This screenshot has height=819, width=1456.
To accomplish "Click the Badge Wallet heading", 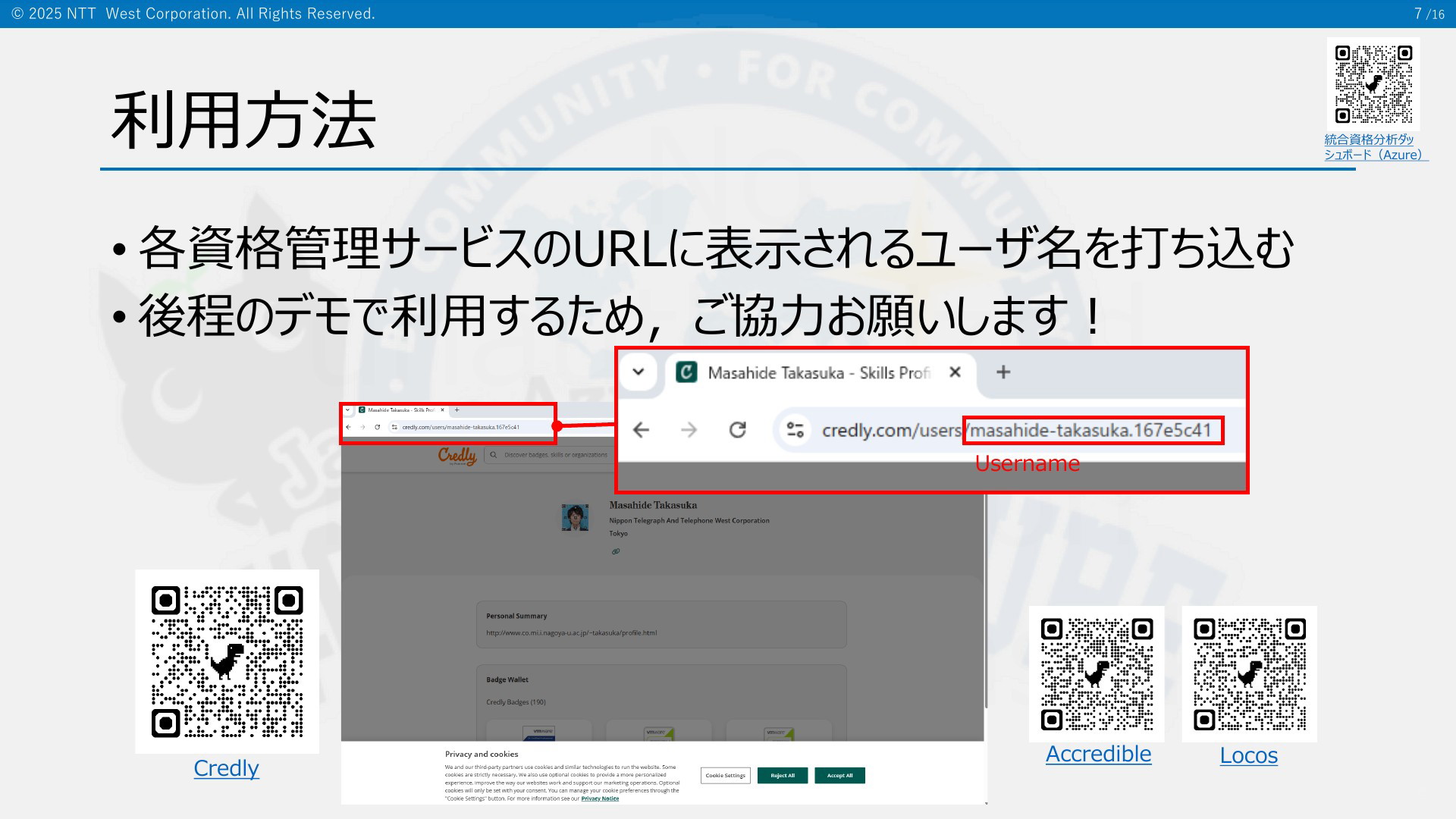I will (507, 679).
